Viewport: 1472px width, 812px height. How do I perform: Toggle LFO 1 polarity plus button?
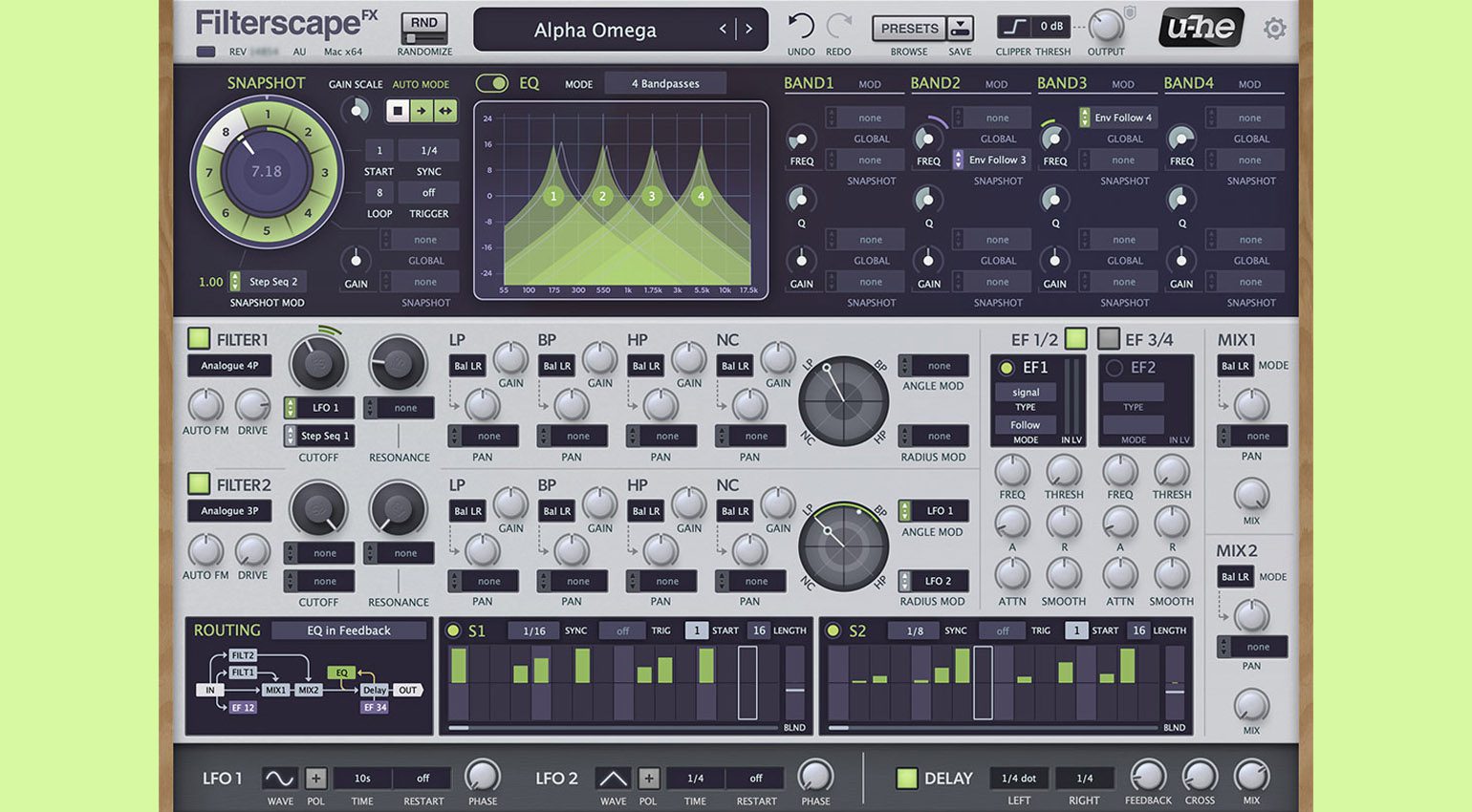(x=316, y=778)
